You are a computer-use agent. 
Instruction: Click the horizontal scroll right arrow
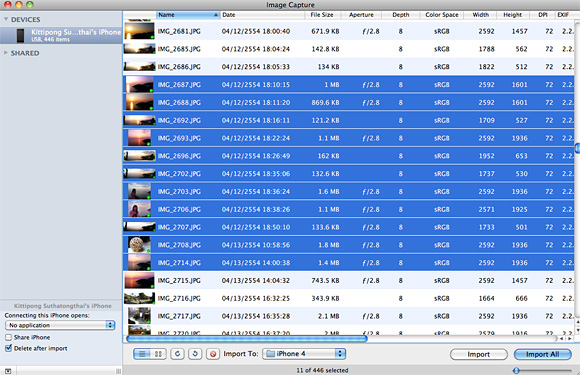click(x=570, y=338)
